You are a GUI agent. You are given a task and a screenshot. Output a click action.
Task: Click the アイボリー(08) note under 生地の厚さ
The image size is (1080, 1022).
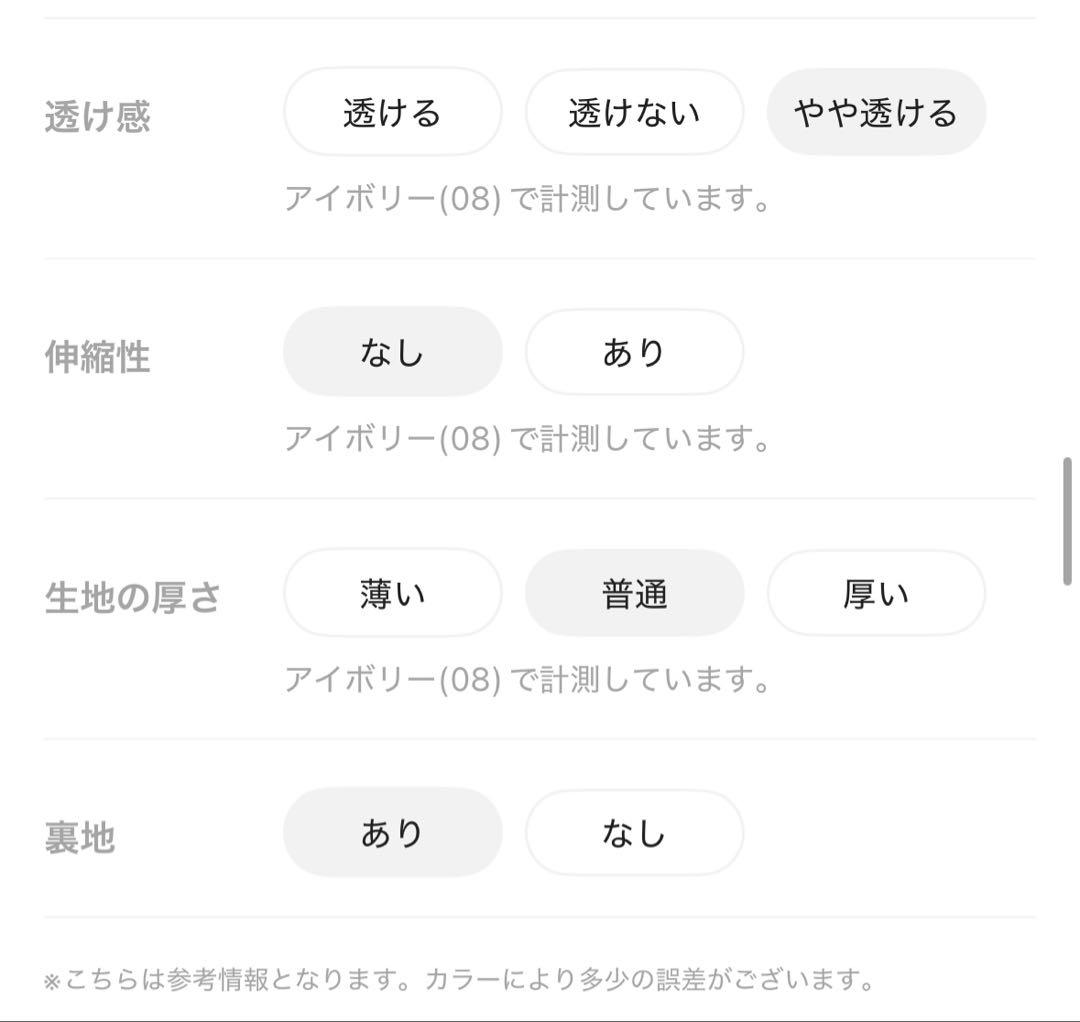click(x=527, y=680)
